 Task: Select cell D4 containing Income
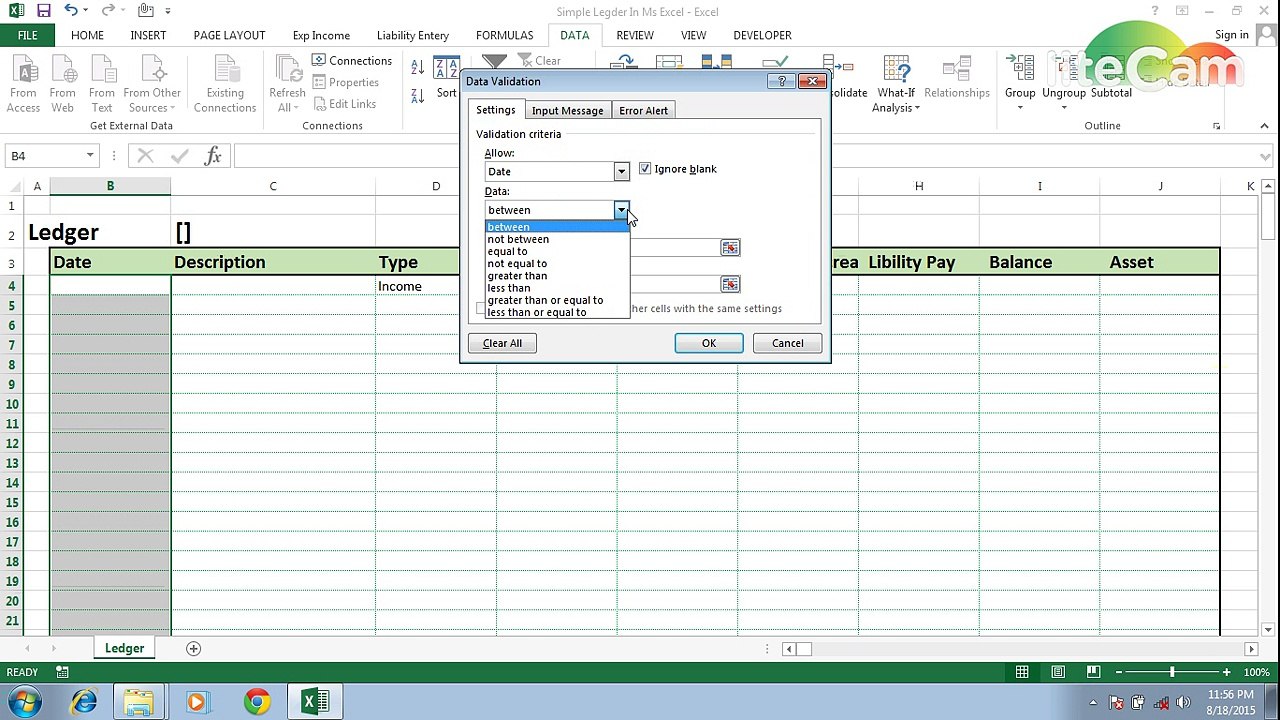click(x=436, y=286)
